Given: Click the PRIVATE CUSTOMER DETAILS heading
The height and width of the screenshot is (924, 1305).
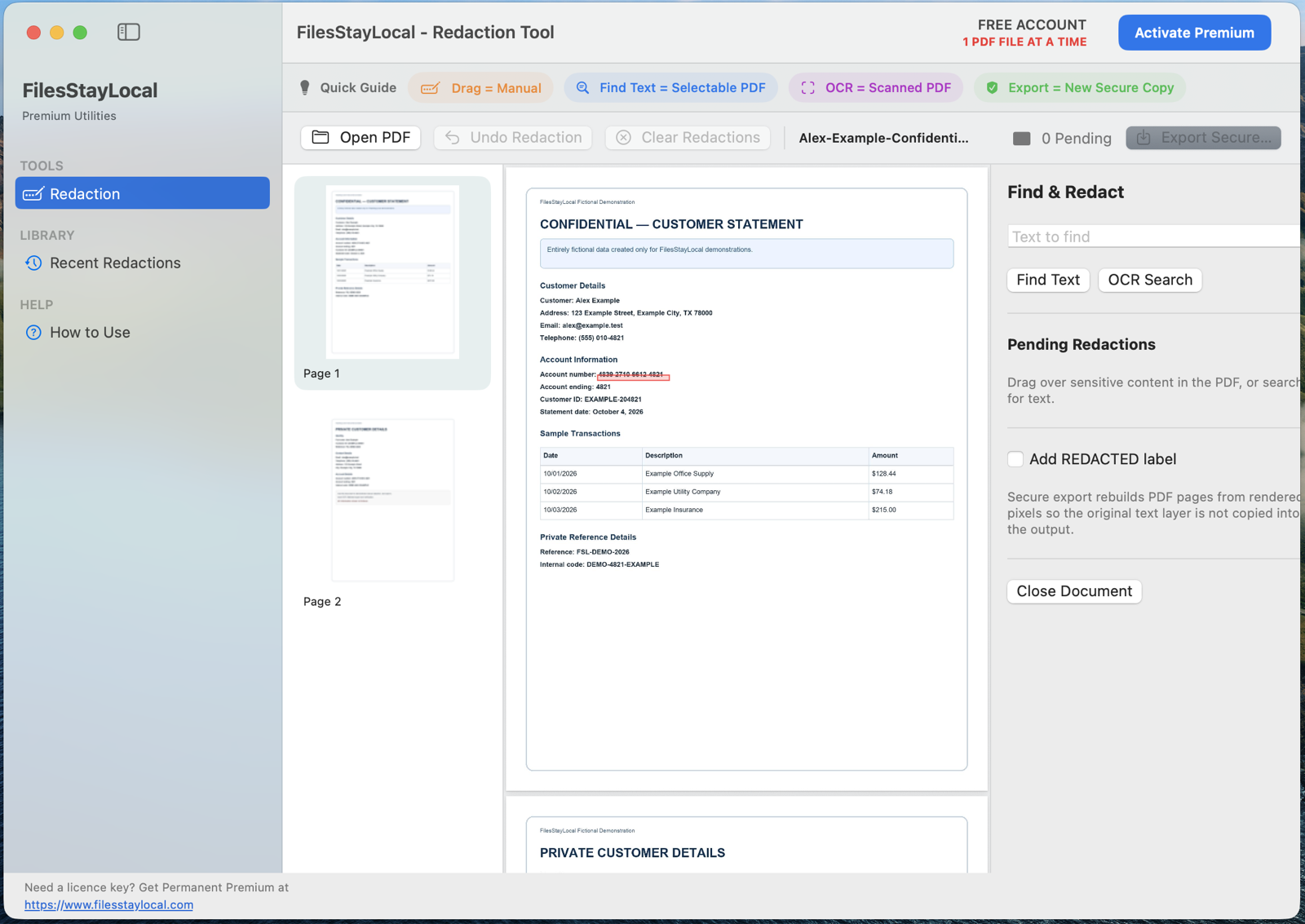Looking at the screenshot, I should point(632,853).
